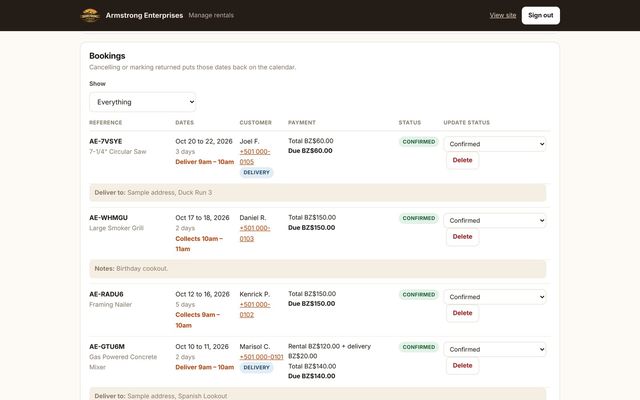Delete the Large Smoker Grill booking

pyautogui.click(x=462, y=237)
